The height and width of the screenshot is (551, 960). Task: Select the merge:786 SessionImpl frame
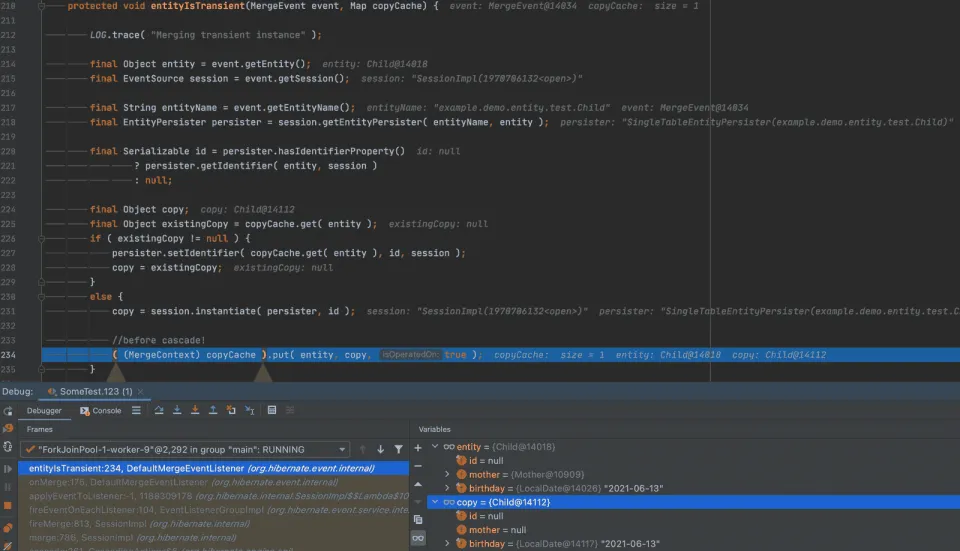(x=214, y=538)
